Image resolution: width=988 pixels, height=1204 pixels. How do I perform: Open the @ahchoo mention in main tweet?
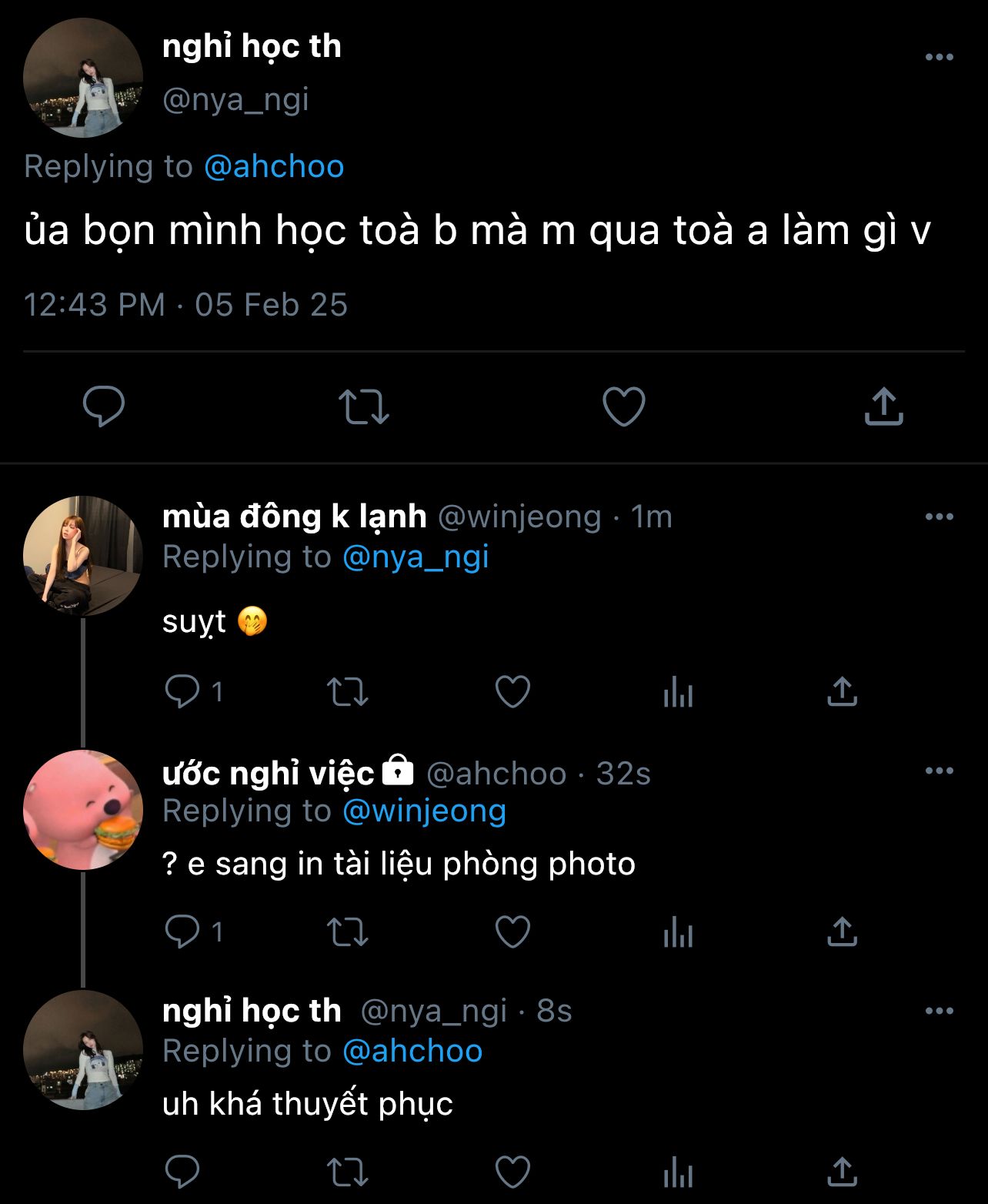[274, 166]
